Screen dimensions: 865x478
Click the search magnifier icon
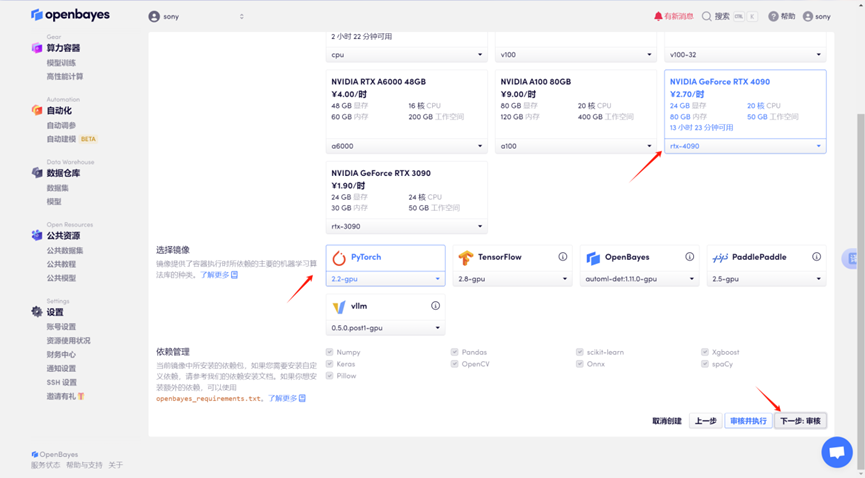pos(706,17)
